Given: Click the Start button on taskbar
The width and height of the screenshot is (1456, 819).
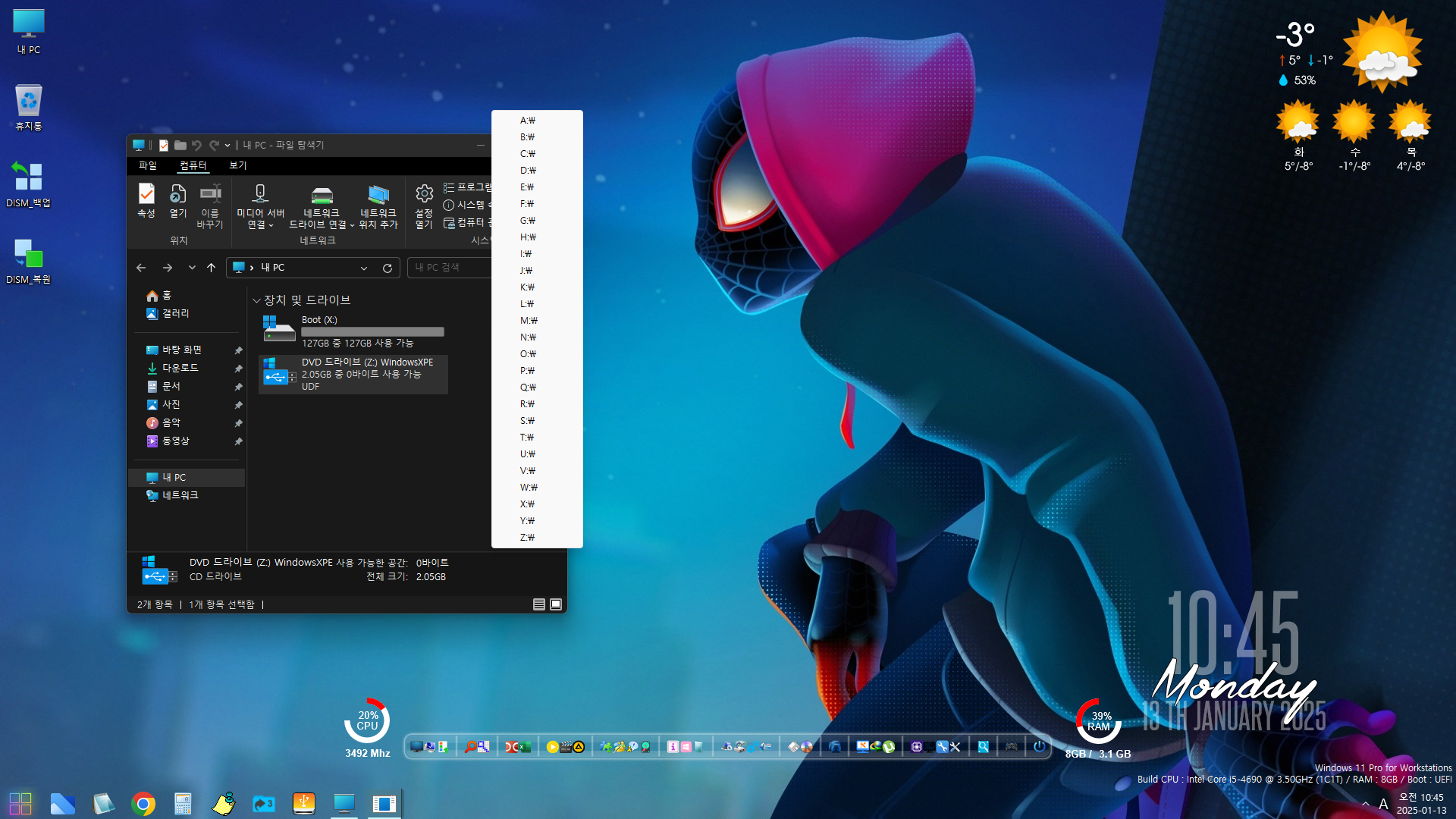Looking at the screenshot, I should tap(20, 803).
